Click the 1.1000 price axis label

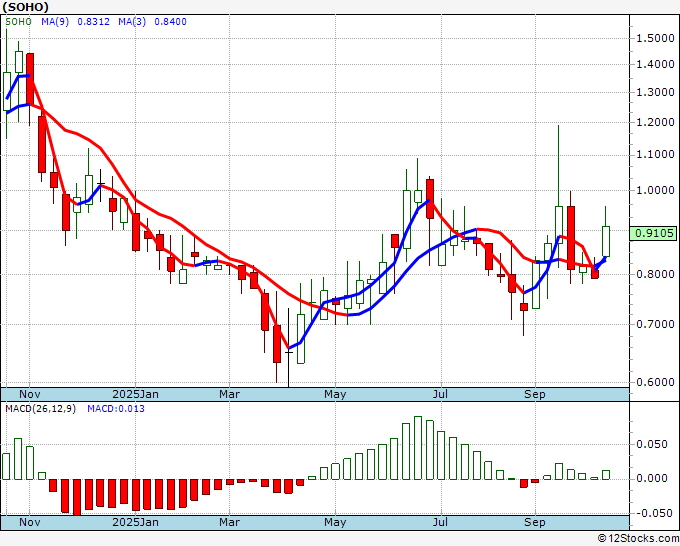click(x=654, y=154)
